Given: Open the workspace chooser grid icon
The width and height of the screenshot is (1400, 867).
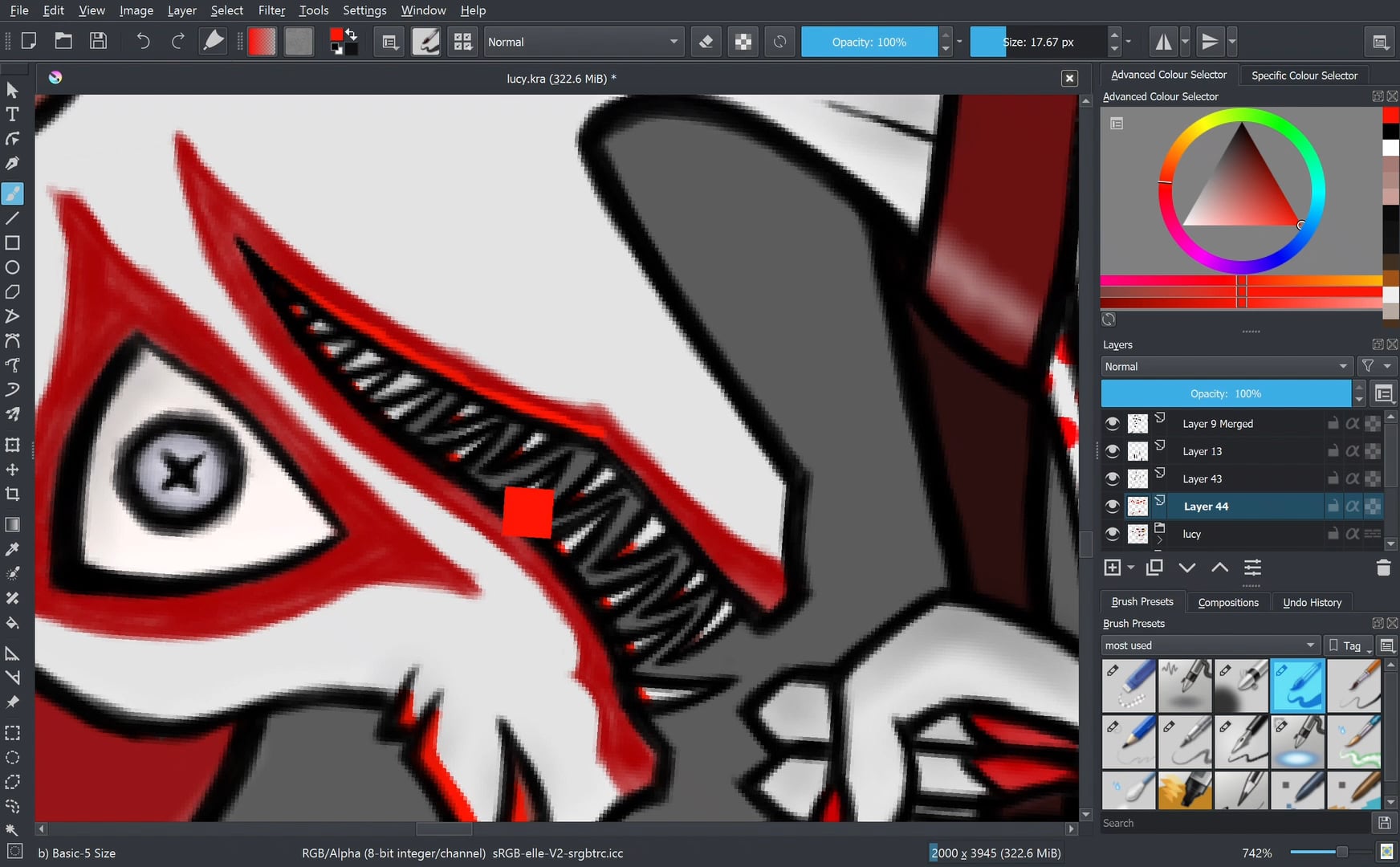Looking at the screenshot, I should [x=462, y=42].
